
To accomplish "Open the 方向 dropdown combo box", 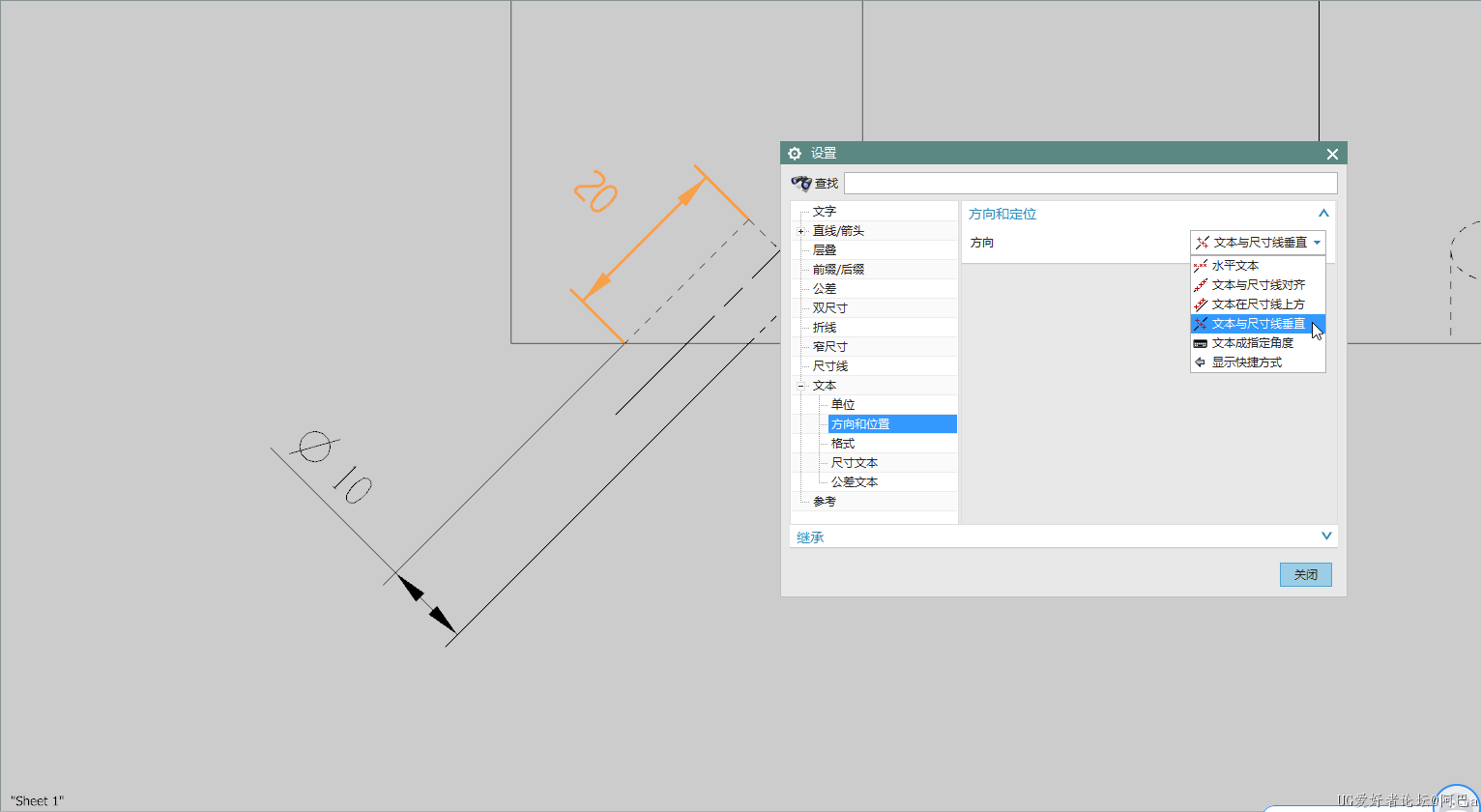I will click(x=1258, y=243).
